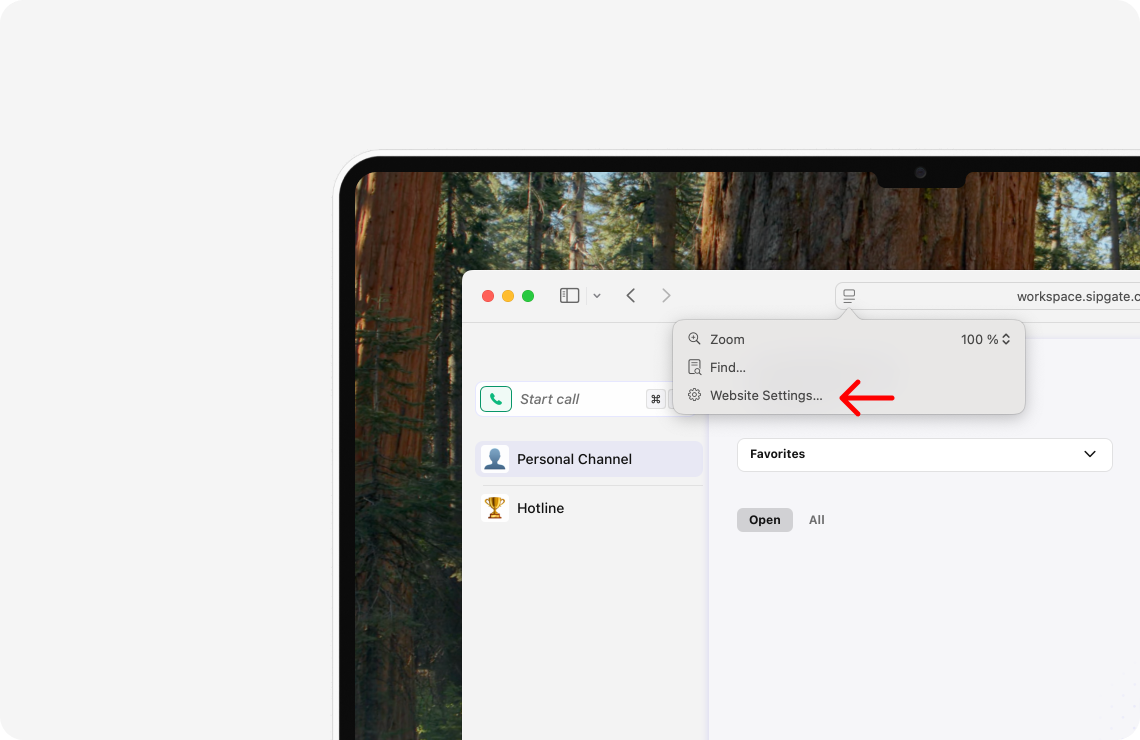Toggle the Safari sidebar icon
The width and height of the screenshot is (1140, 740).
(569, 296)
